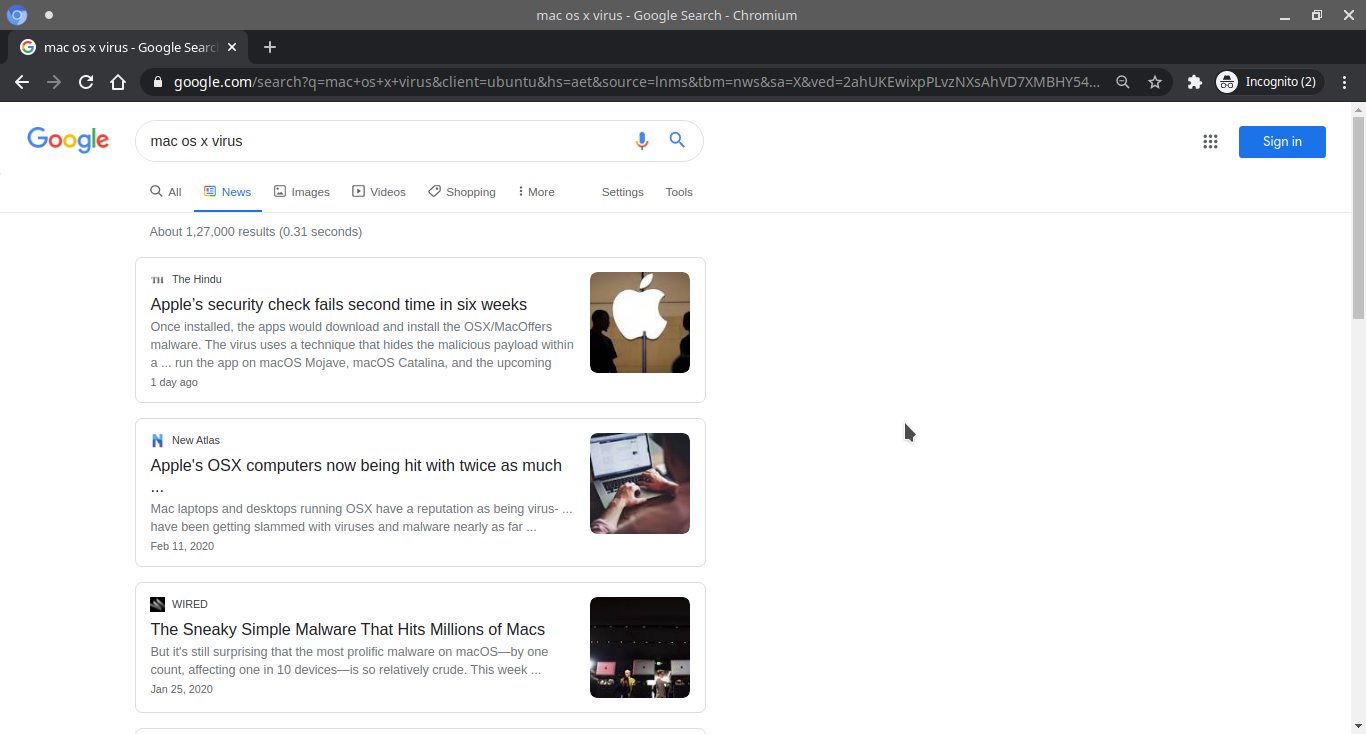The height and width of the screenshot is (734, 1366).
Task: Click the scrollbar up arrow
Action: point(1358,109)
